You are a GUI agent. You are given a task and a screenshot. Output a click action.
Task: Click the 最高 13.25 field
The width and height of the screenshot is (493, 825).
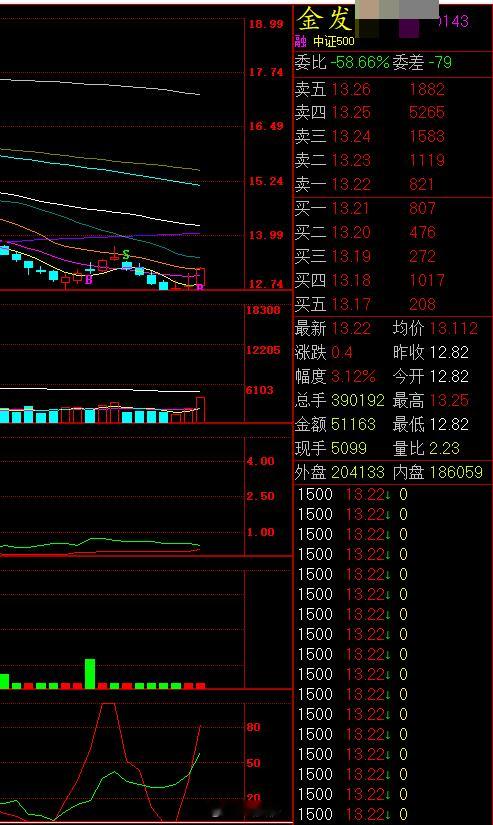pyautogui.click(x=430, y=400)
